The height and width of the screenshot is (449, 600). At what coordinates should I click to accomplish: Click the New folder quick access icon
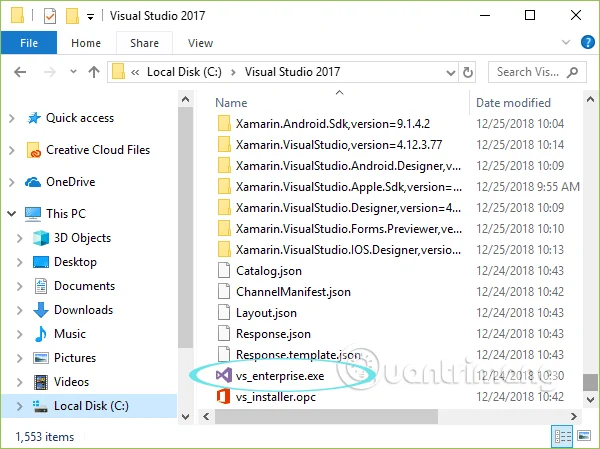point(72,16)
